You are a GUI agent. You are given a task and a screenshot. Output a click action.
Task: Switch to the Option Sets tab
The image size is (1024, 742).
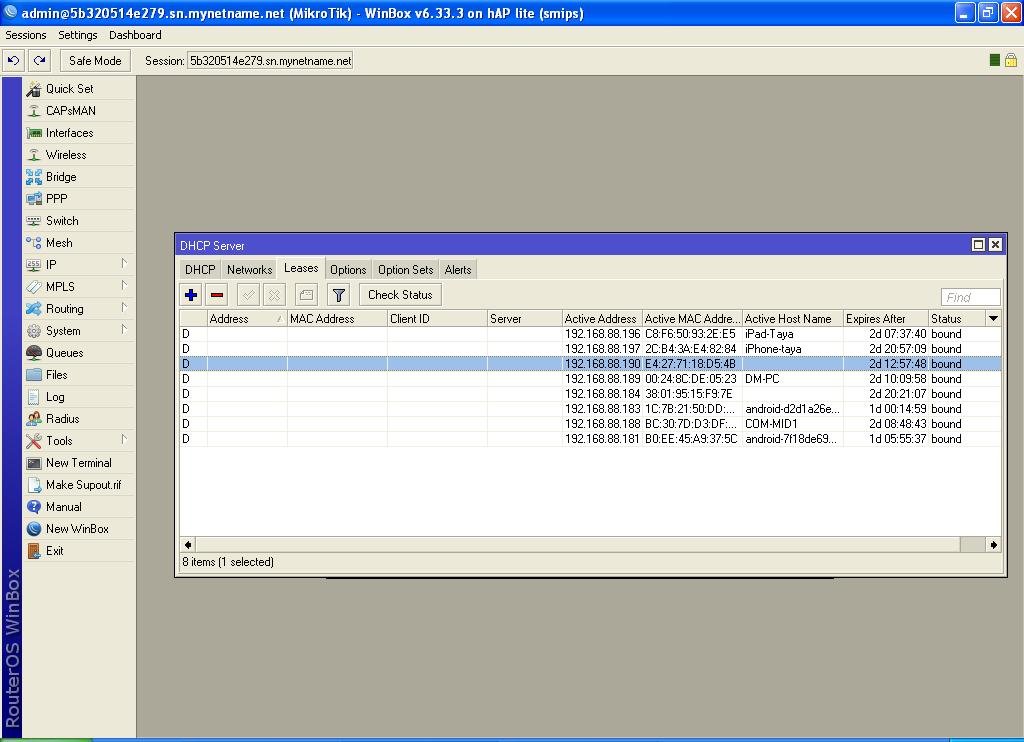click(x=405, y=270)
